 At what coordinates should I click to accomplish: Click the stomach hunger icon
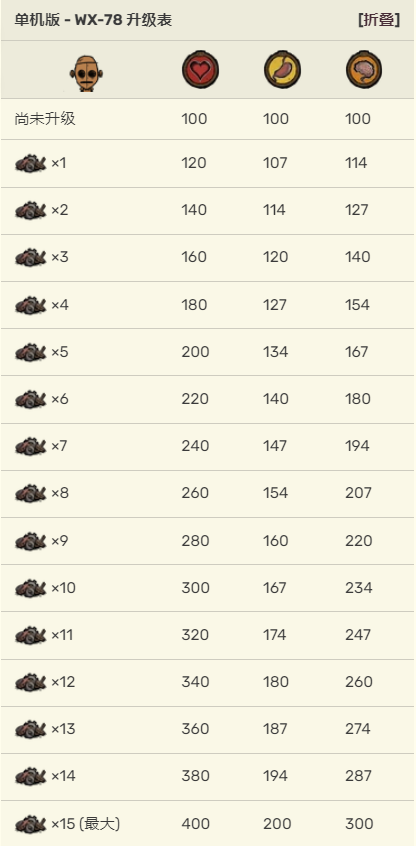(x=282, y=70)
